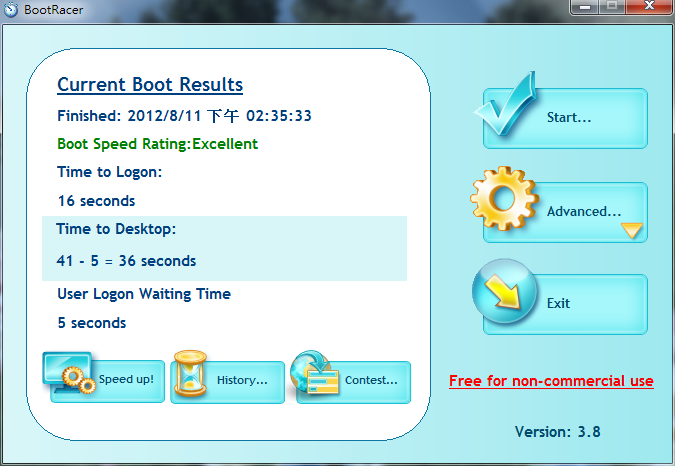This screenshot has height=466, width=675.
Task: Click the hourglass History icon
Action: pyautogui.click(x=190, y=373)
